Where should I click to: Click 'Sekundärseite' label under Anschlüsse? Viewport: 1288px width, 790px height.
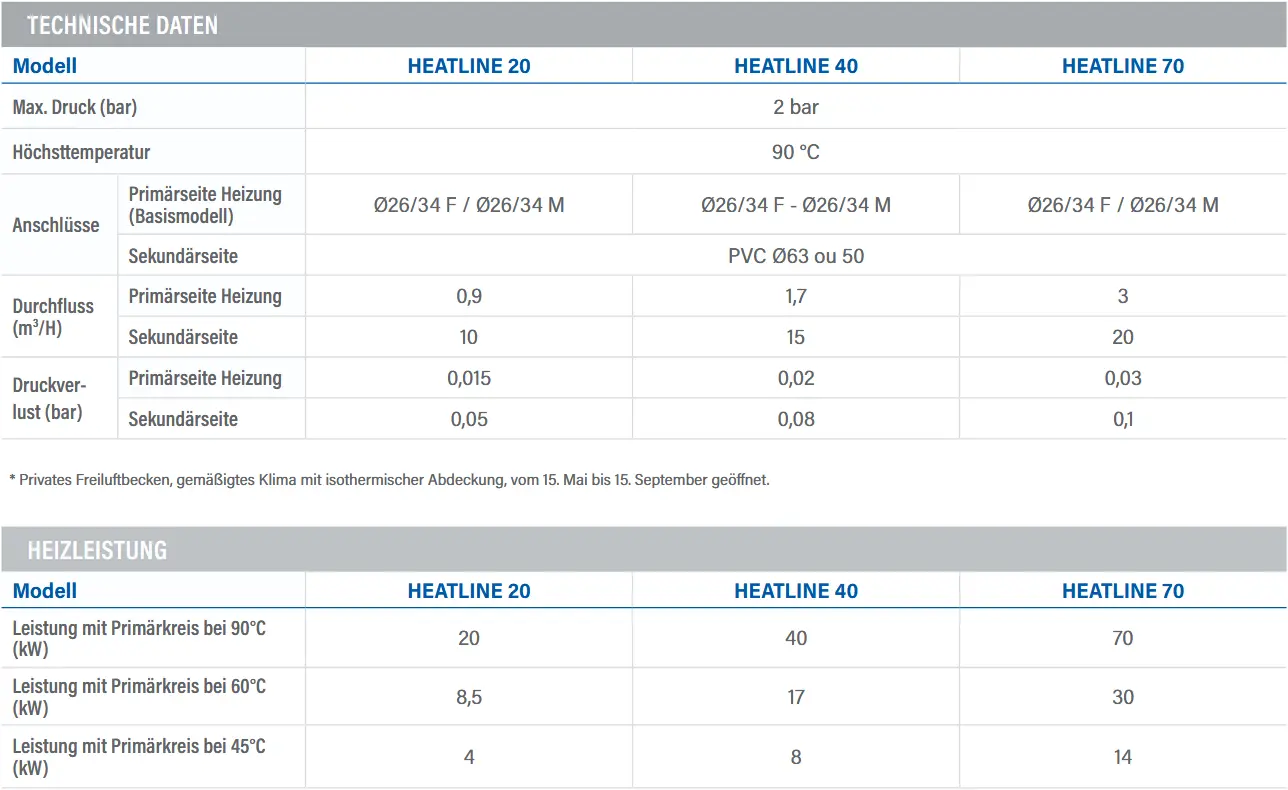pos(183,256)
